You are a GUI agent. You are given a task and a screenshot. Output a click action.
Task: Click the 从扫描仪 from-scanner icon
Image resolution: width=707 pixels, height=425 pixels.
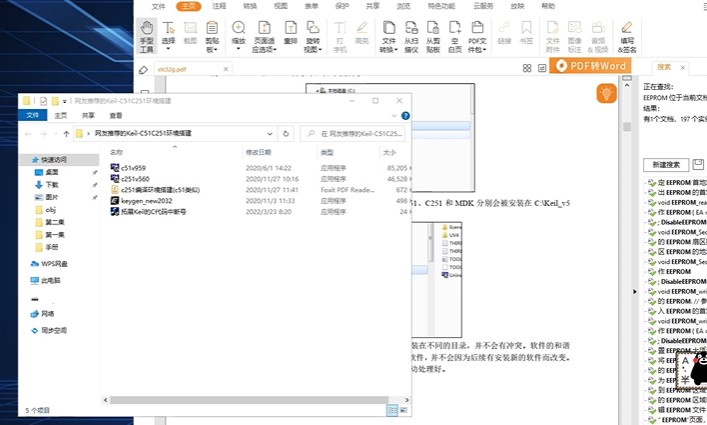(411, 37)
